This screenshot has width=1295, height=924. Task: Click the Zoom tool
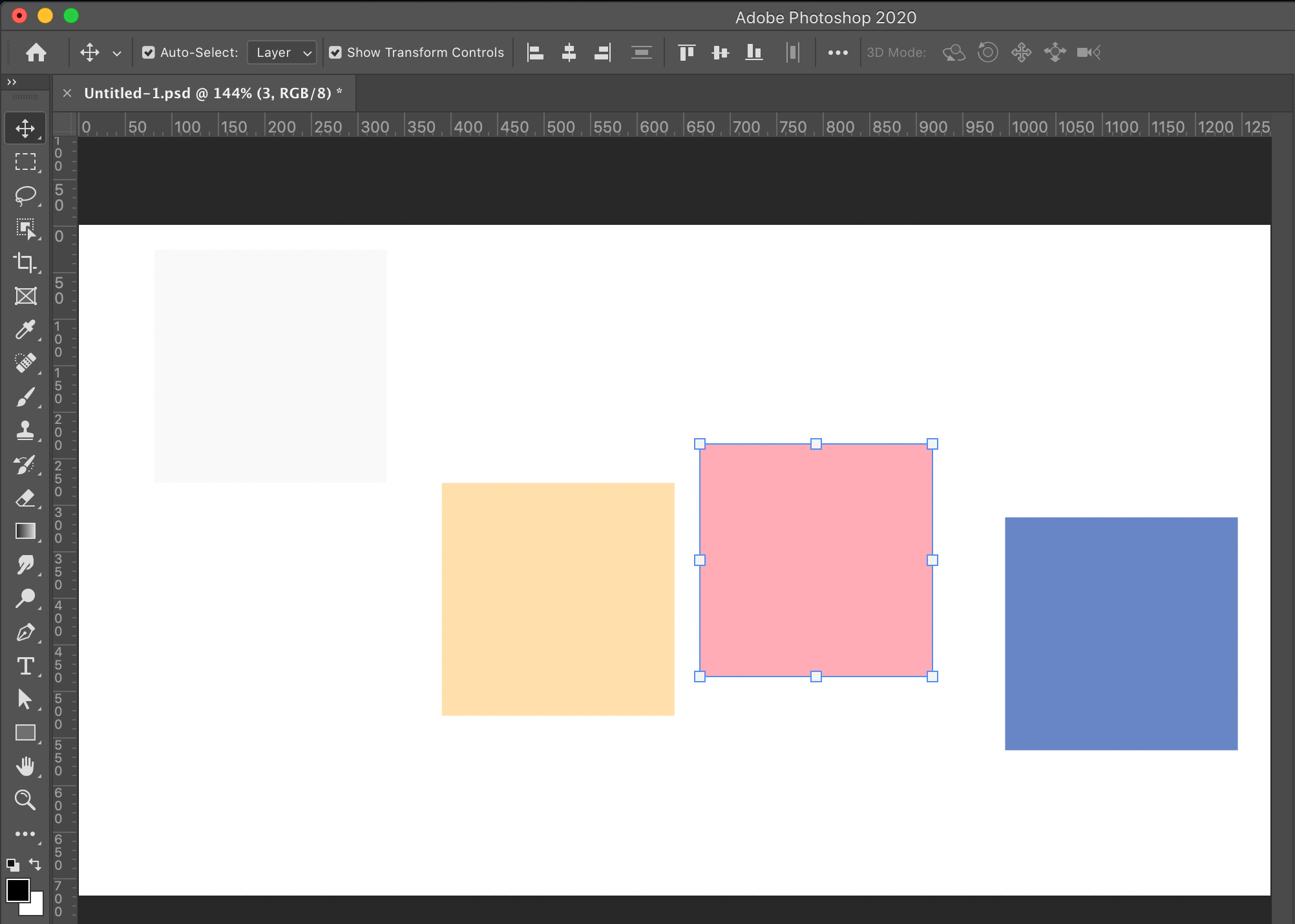(25, 800)
